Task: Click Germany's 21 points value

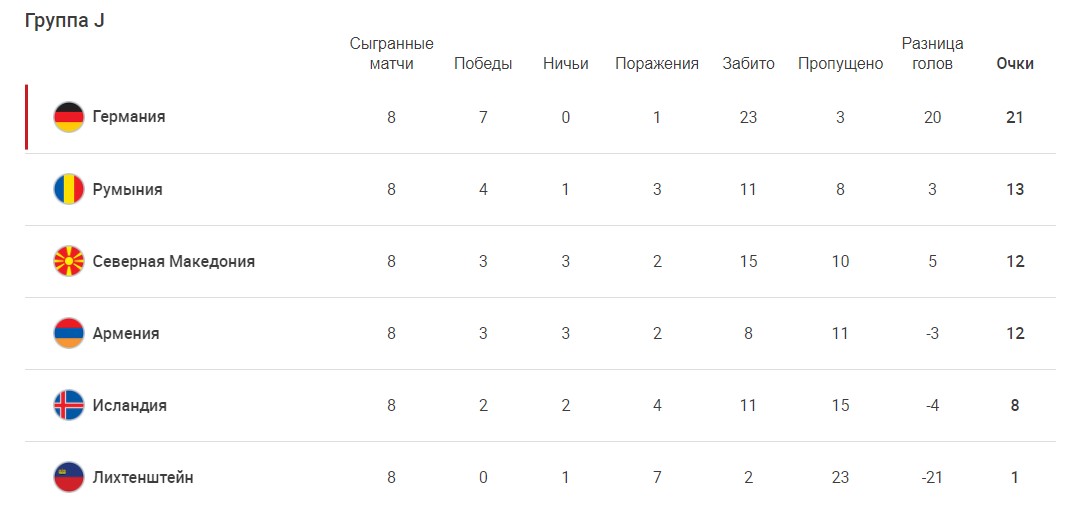Action: [1015, 118]
